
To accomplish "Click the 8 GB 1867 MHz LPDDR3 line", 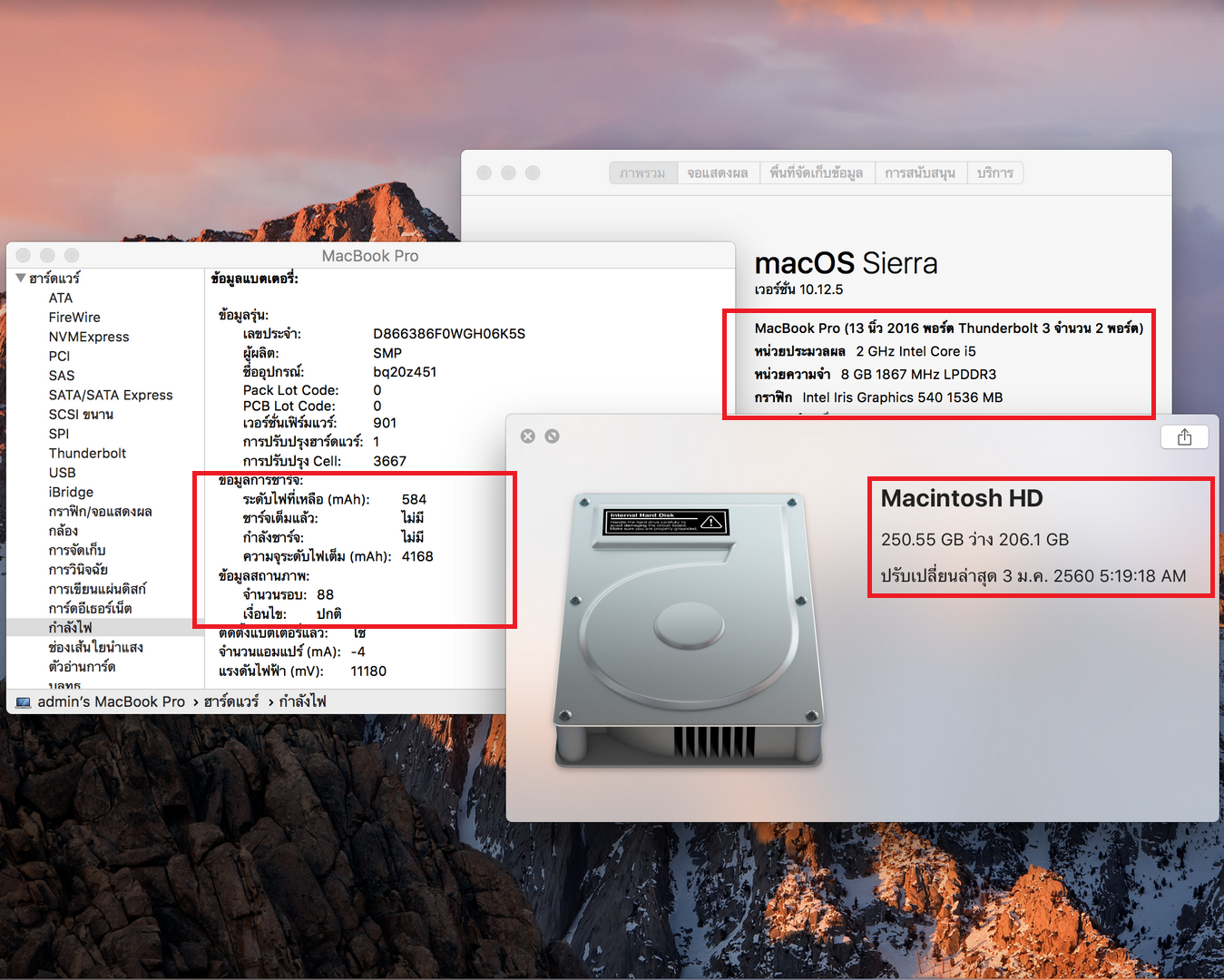I will [875, 374].
